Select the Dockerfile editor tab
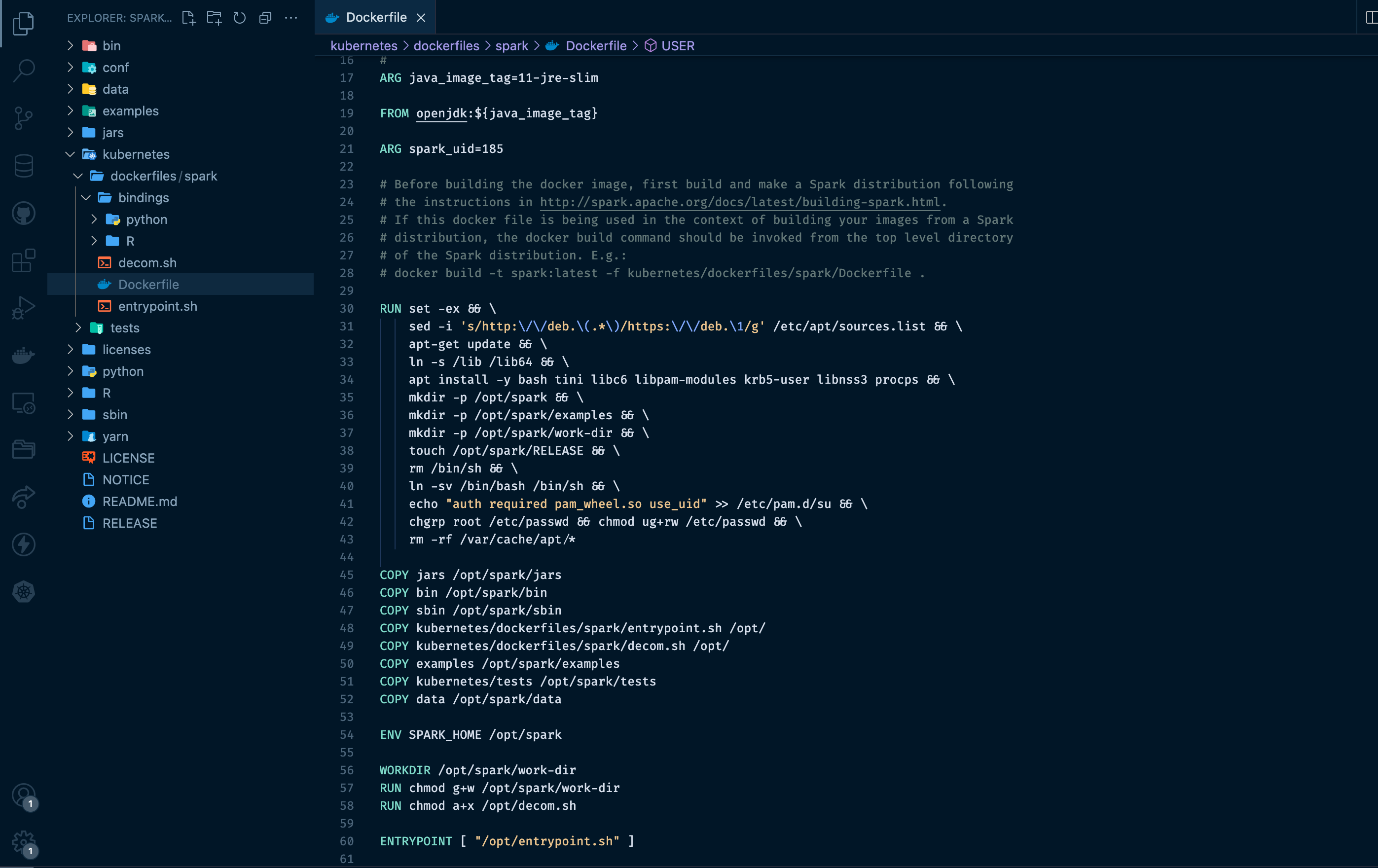The image size is (1378, 868). [375, 18]
